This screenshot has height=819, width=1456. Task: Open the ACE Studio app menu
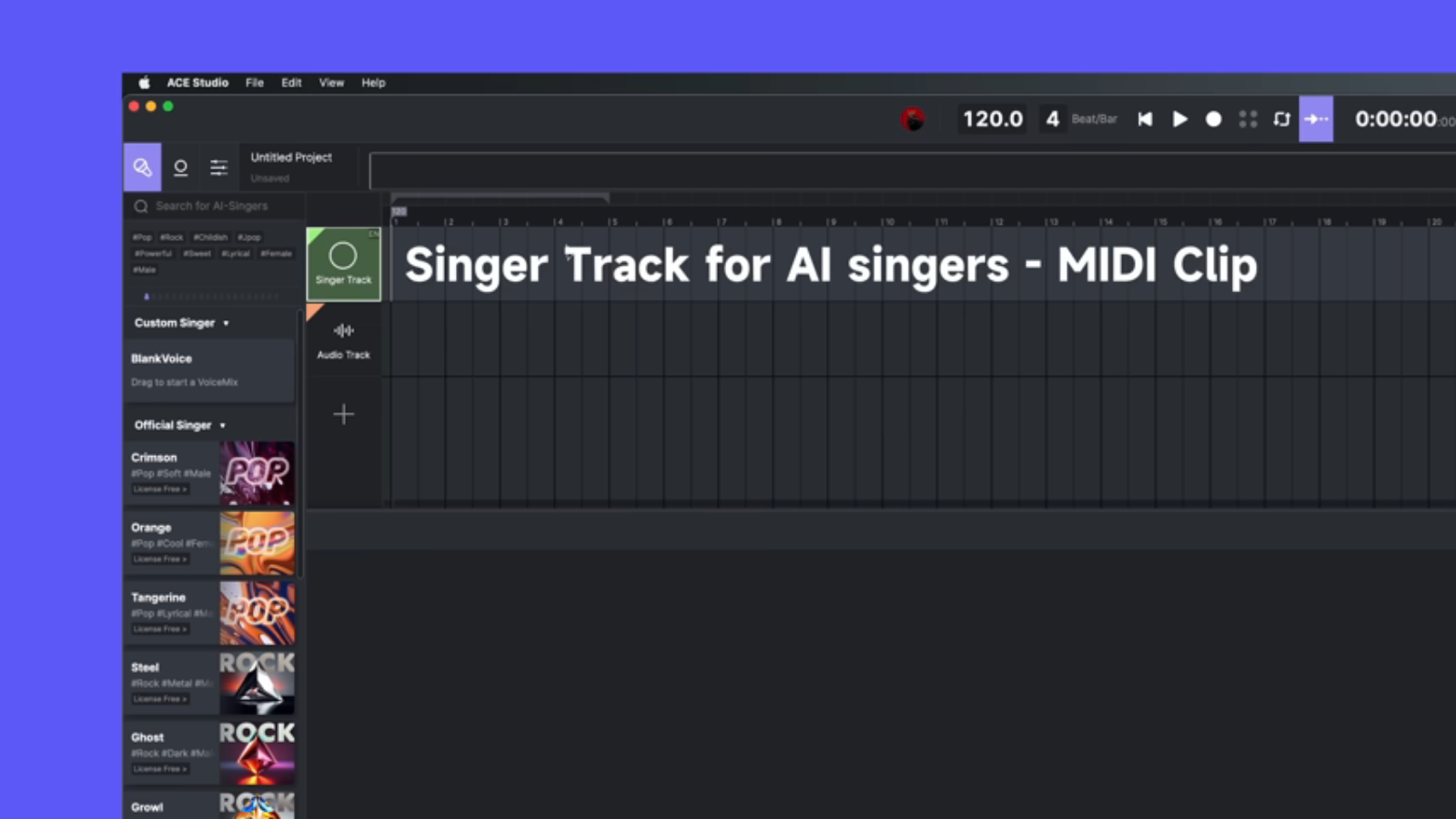(197, 83)
